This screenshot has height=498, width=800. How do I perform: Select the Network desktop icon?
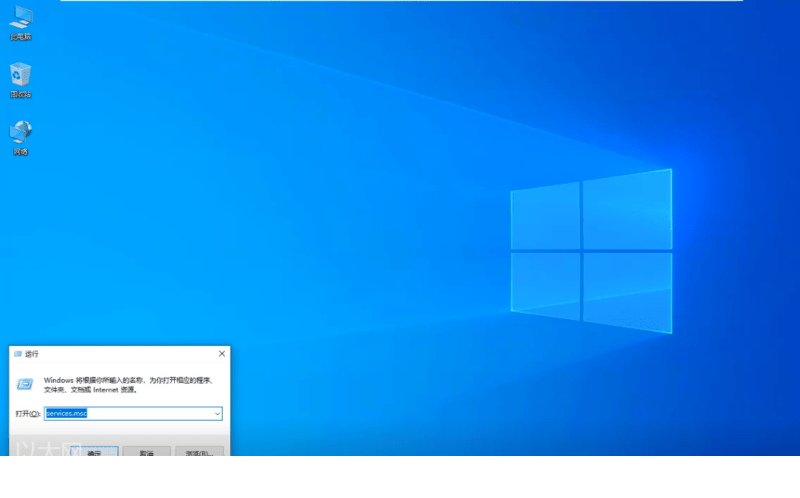[x=21, y=131]
